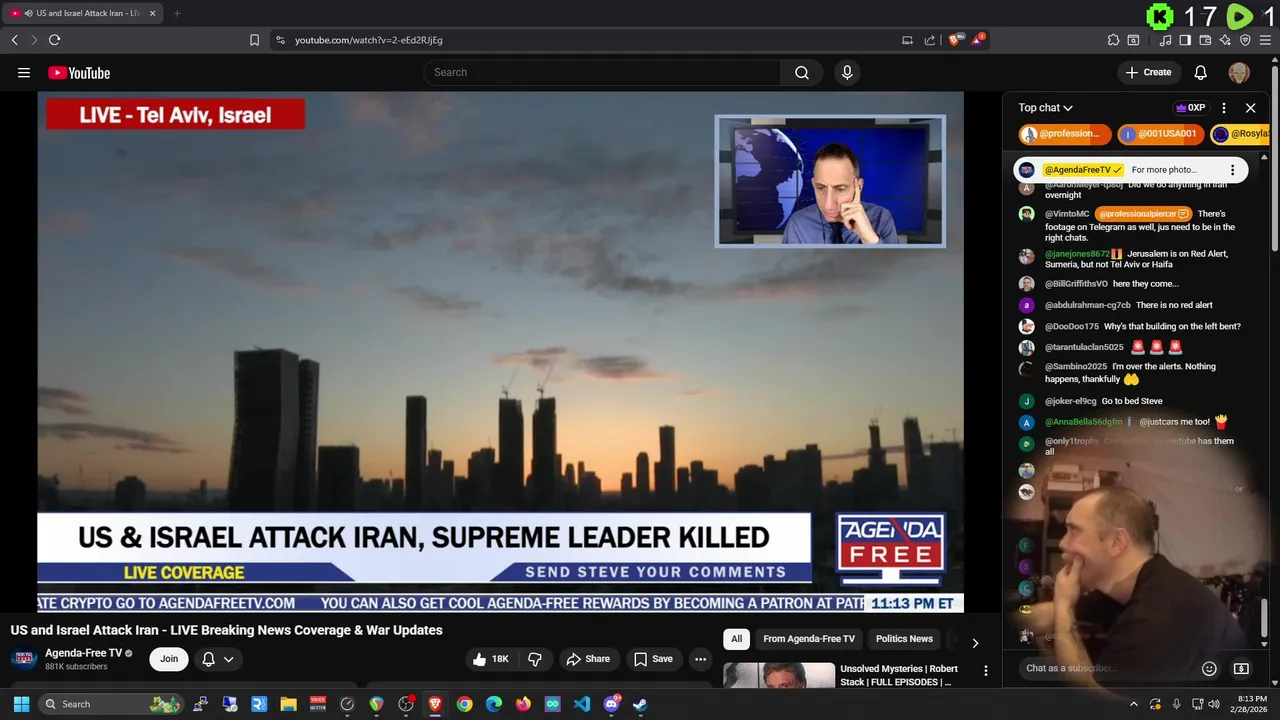Toggle the browser sidebar panel icon
The image size is (1280, 720).
(x=1185, y=40)
